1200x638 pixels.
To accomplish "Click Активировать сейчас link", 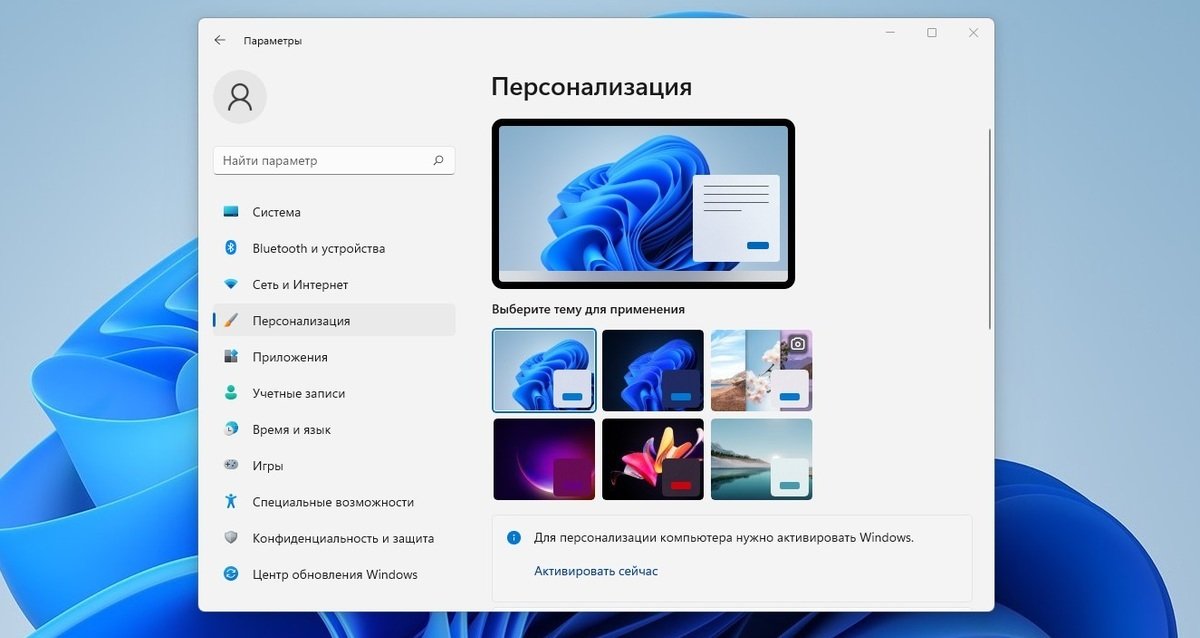I will (596, 571).
